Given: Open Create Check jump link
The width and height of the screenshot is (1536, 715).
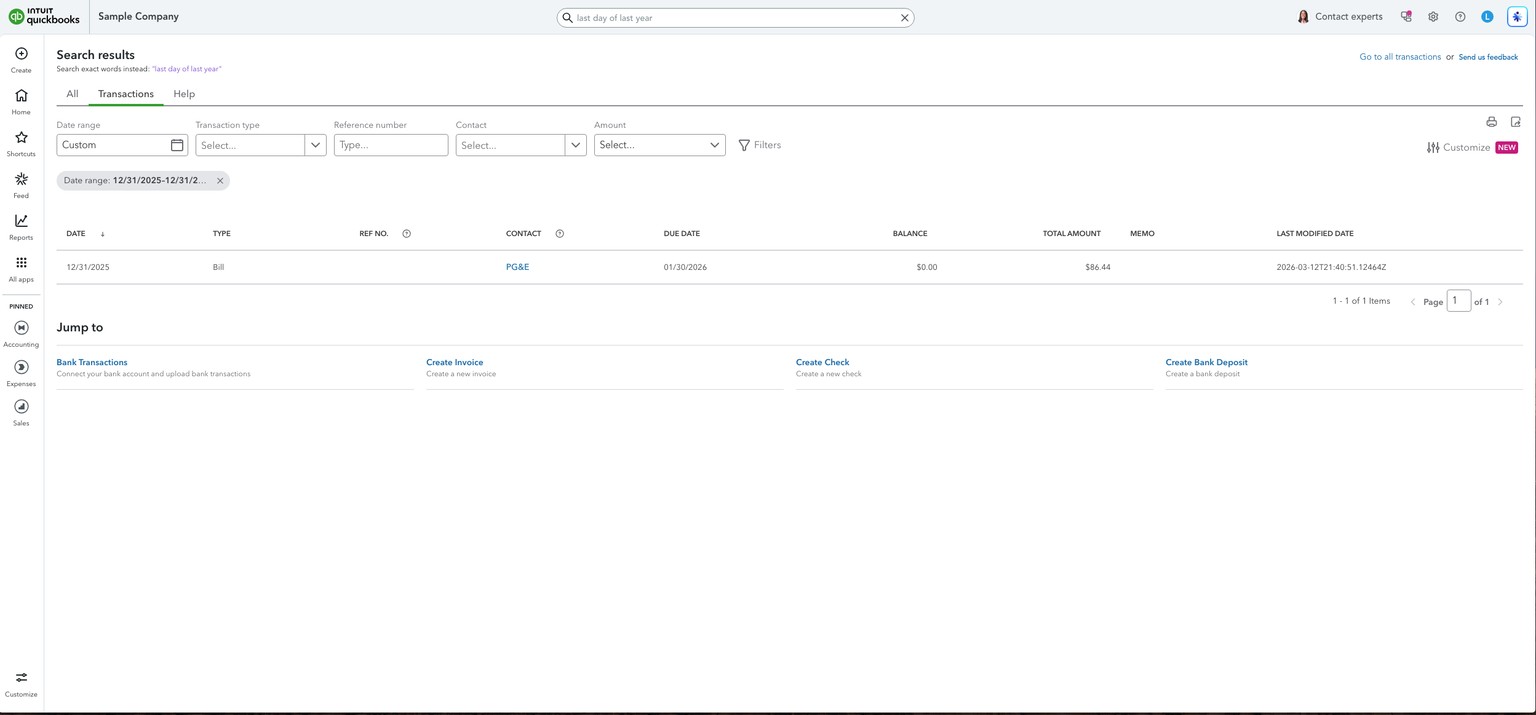Looking at the screenshot, I should point(823,362).
